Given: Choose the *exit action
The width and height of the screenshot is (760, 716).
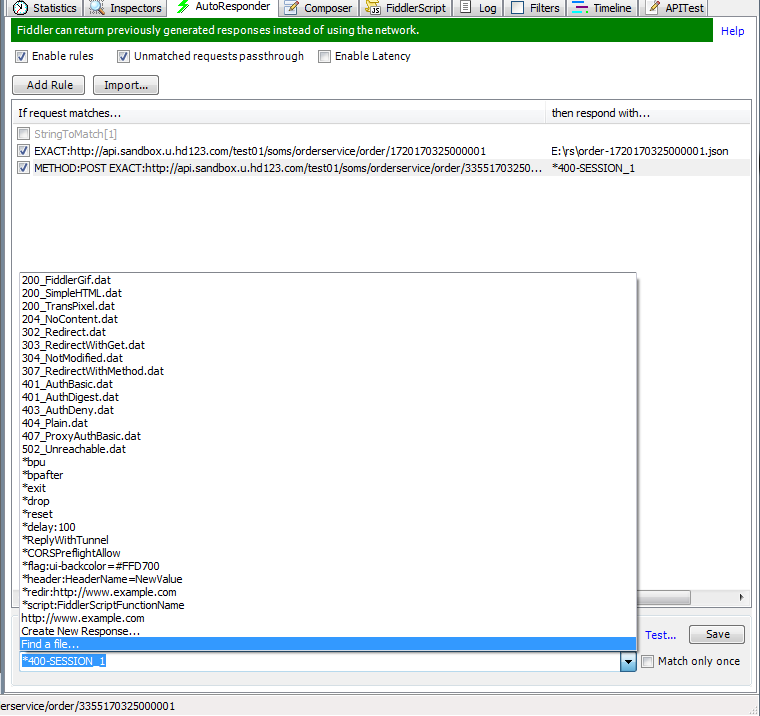Looking at the screenshot, I should (328, 488).
